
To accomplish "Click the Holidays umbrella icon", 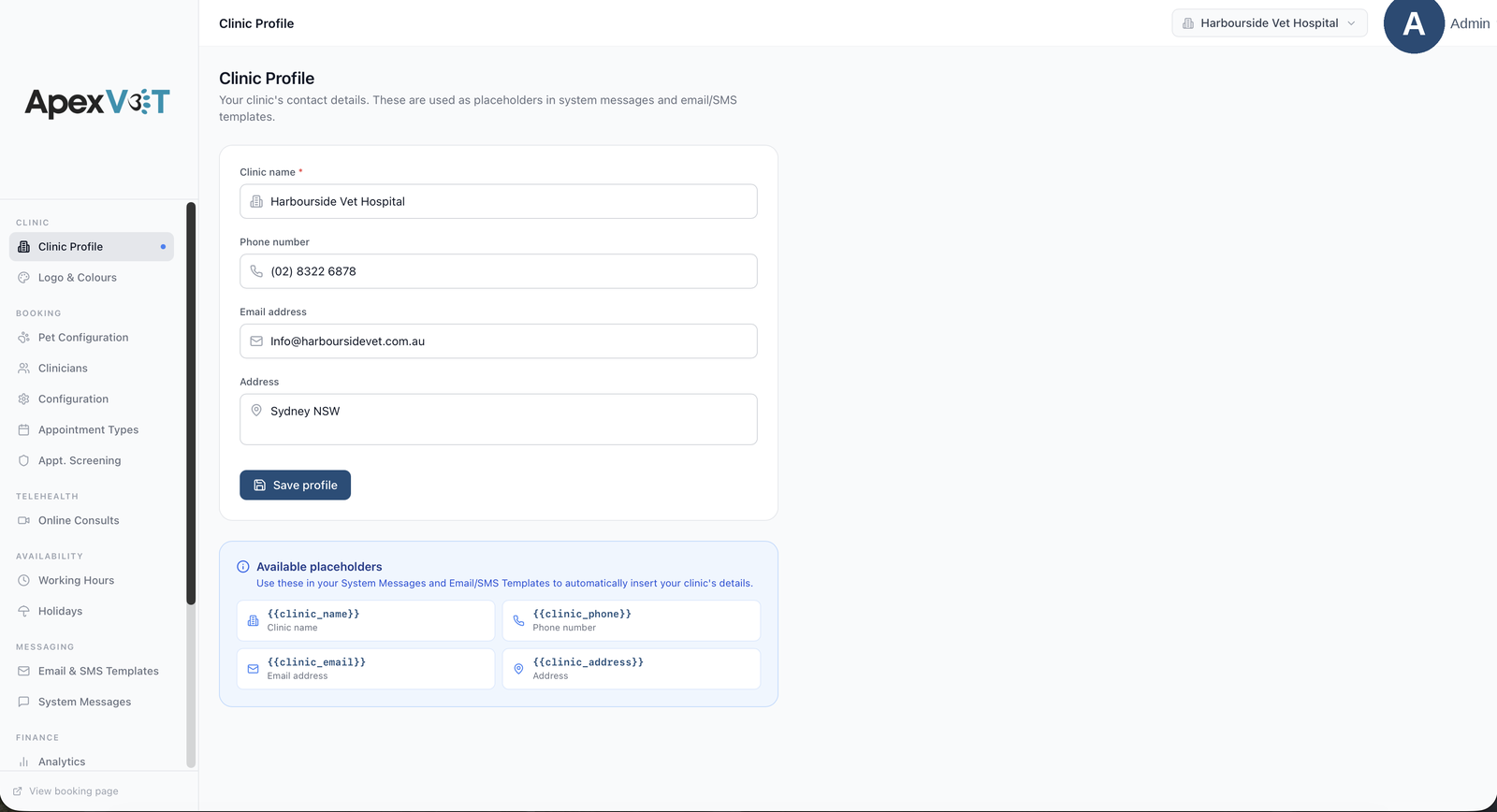I will 24,612.
